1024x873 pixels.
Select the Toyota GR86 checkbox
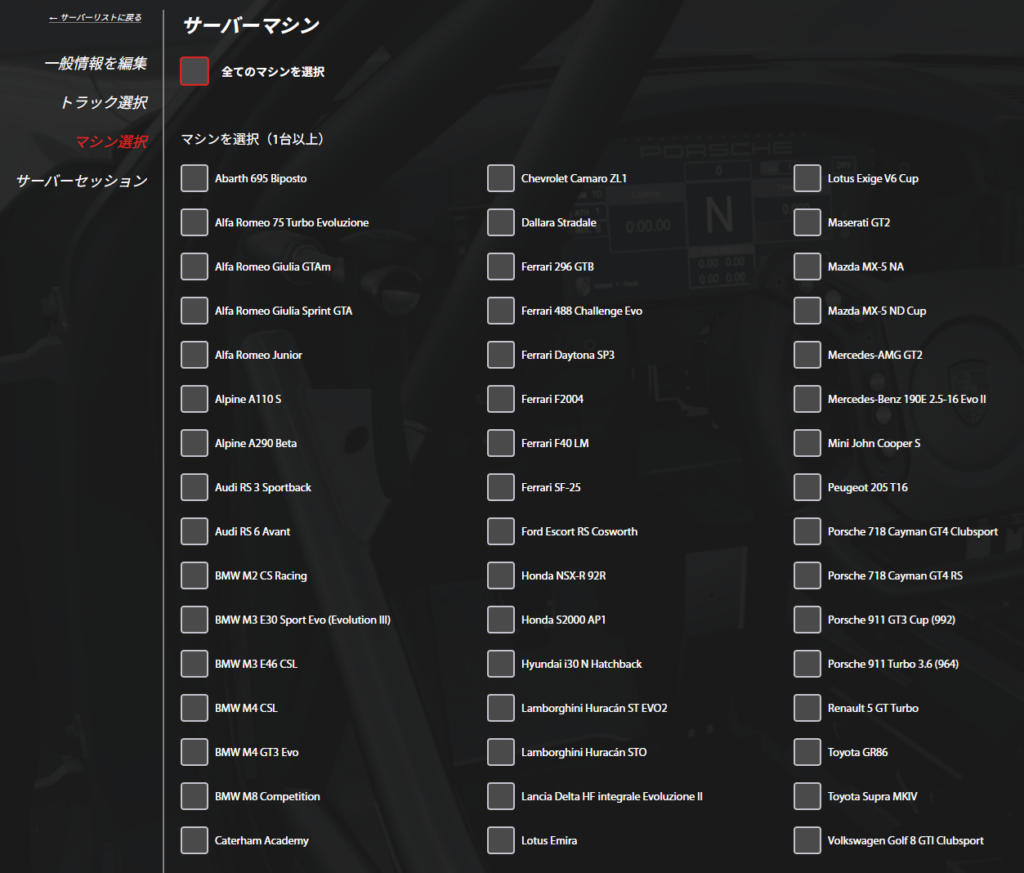[x=807, y=752]
